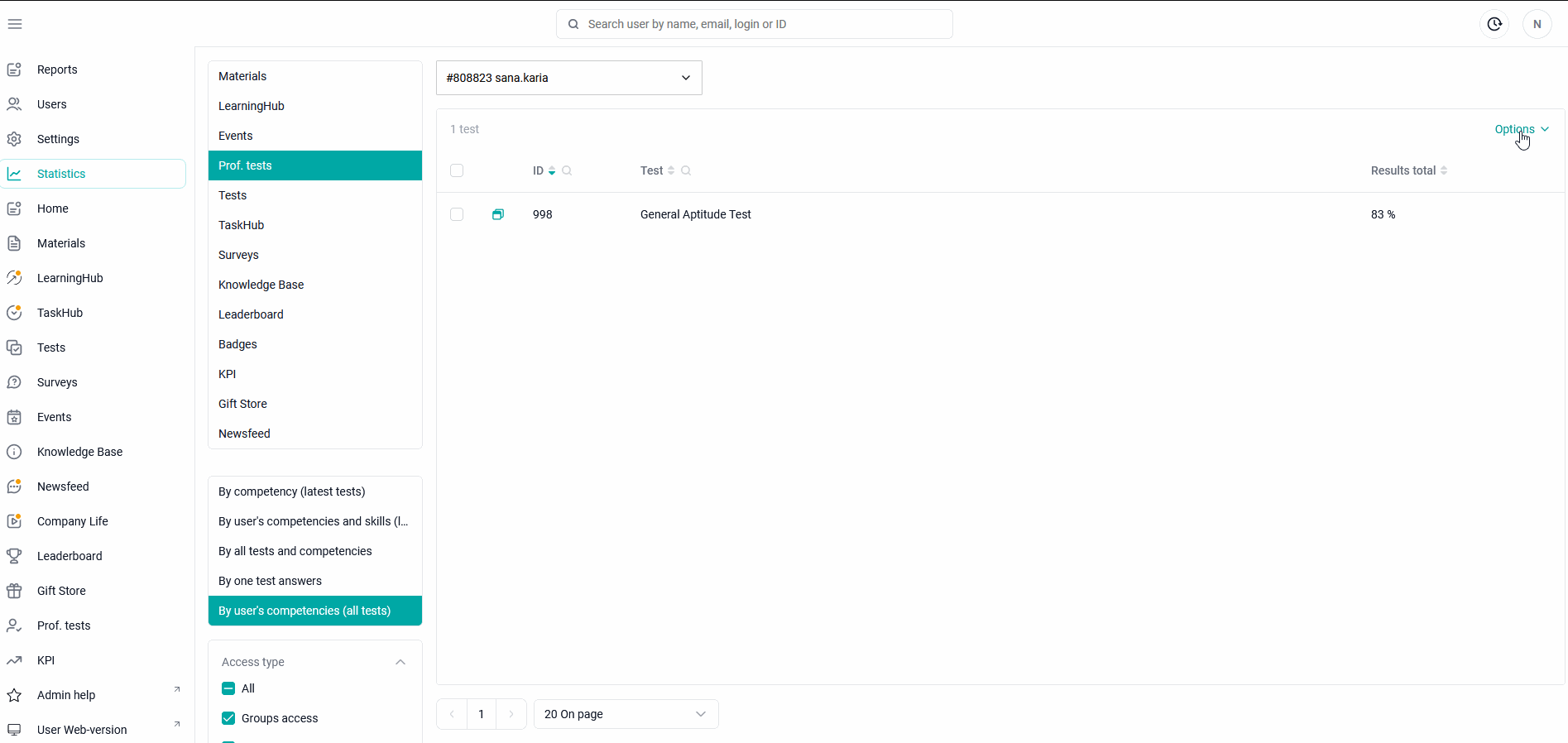The height and width of the screenshot is (743, 1568).
Task: Click the Gift Store present icon
Action: (x=14, y=591)
